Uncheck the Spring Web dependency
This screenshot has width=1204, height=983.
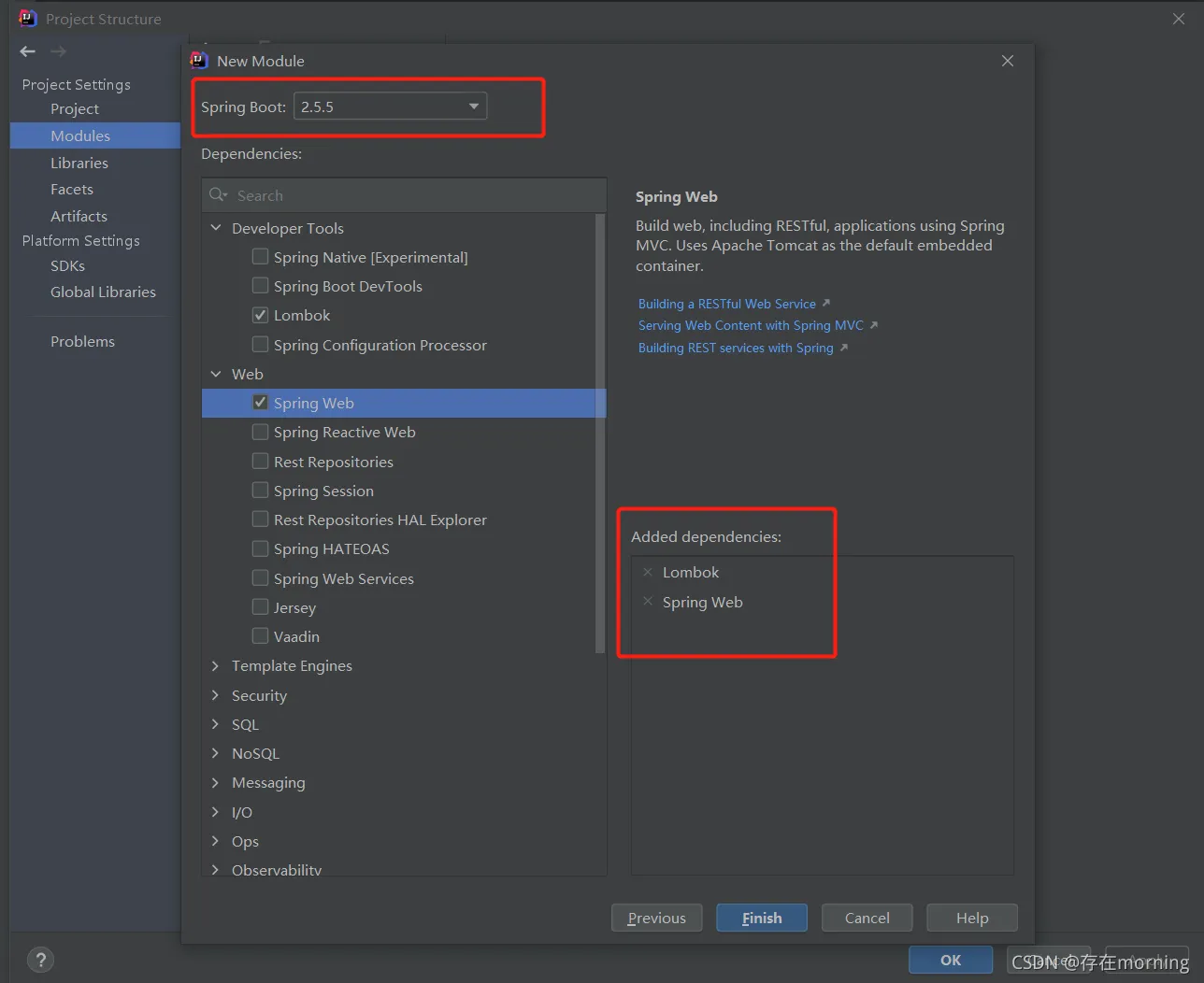pyautogui.click(x=261, y=403)
